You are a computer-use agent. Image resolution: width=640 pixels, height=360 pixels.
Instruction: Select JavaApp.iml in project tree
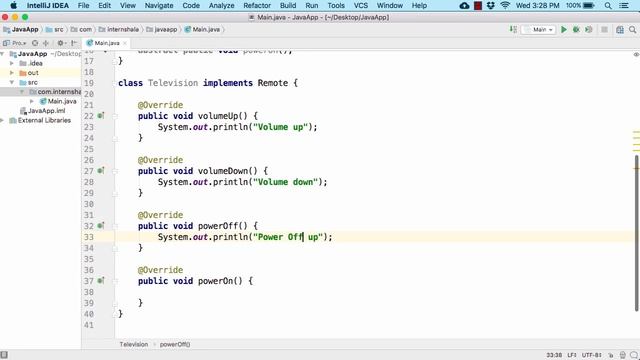tap(42, 111)
